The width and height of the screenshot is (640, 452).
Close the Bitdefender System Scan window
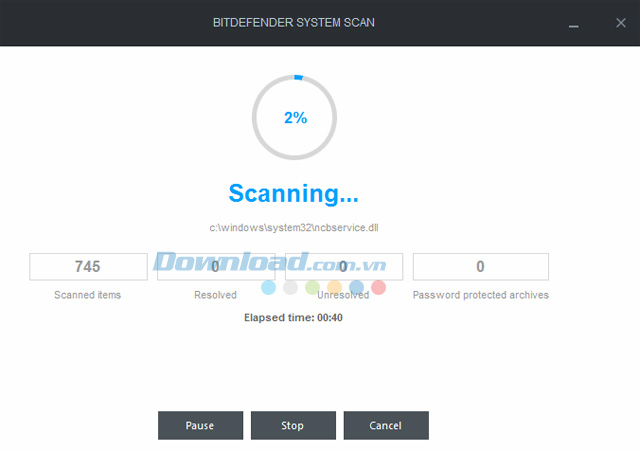(621, 23)
